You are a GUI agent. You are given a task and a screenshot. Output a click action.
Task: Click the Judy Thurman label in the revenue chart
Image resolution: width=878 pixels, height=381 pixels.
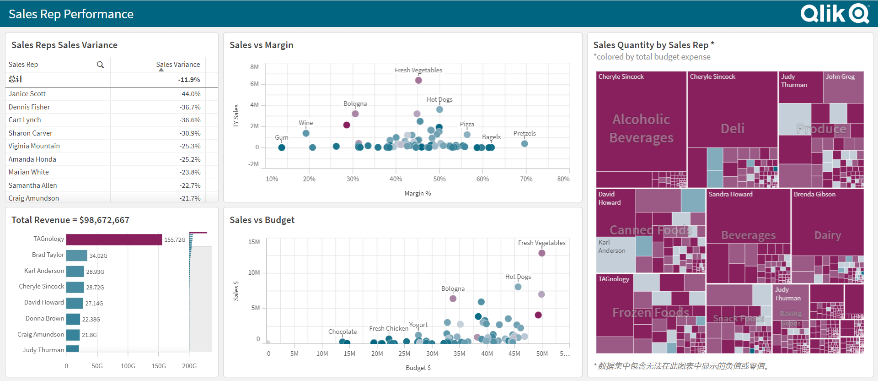point(43,350)
